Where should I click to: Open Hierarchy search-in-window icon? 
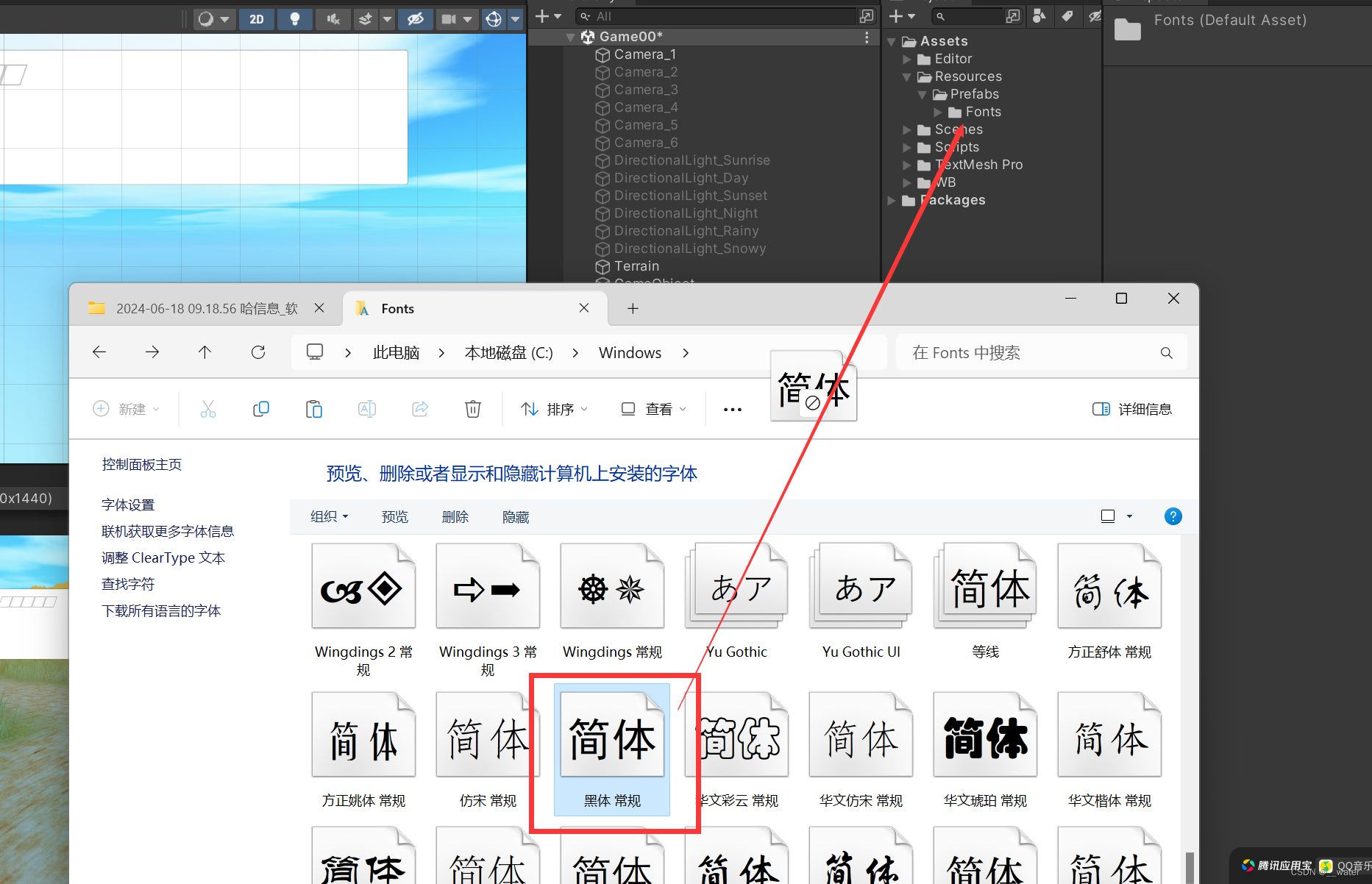[867, 16]
